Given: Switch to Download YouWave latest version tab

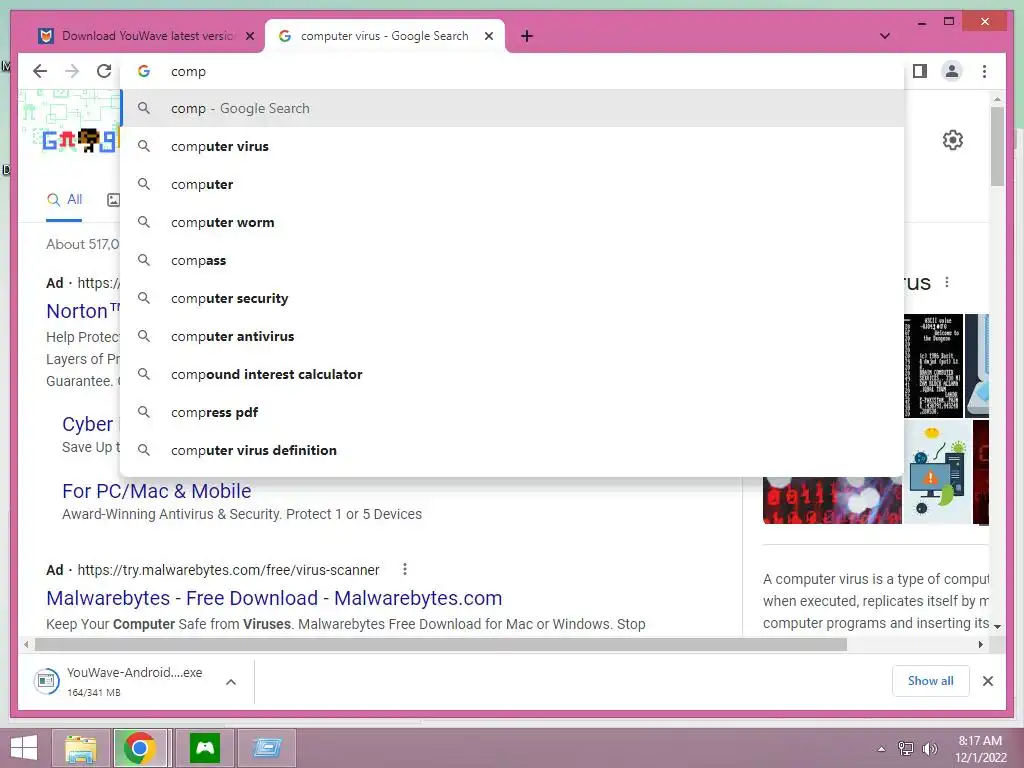Looking at the screenshot, I should [x=147, y=36].
